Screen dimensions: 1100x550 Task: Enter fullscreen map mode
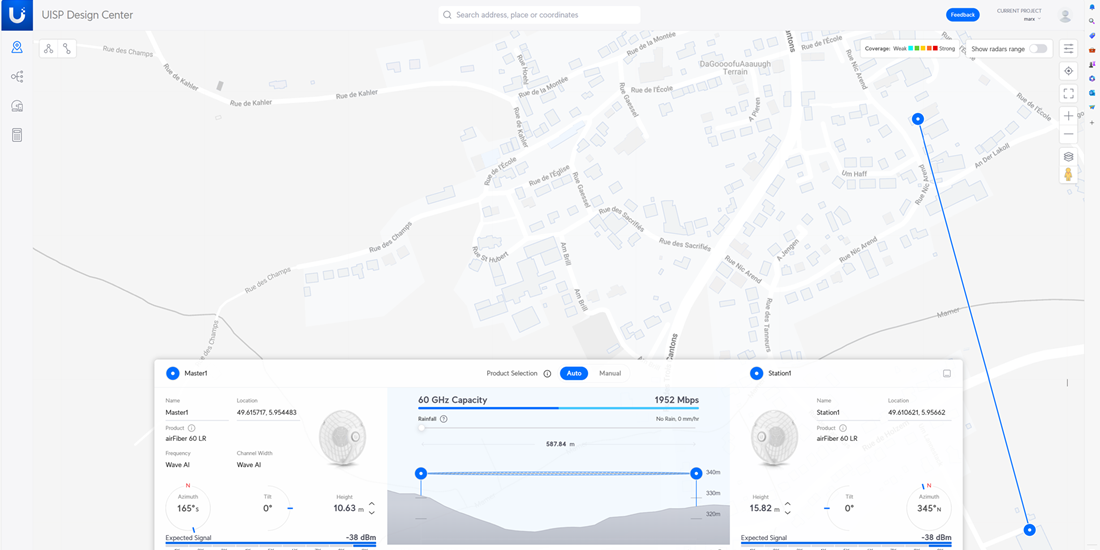1068,94
